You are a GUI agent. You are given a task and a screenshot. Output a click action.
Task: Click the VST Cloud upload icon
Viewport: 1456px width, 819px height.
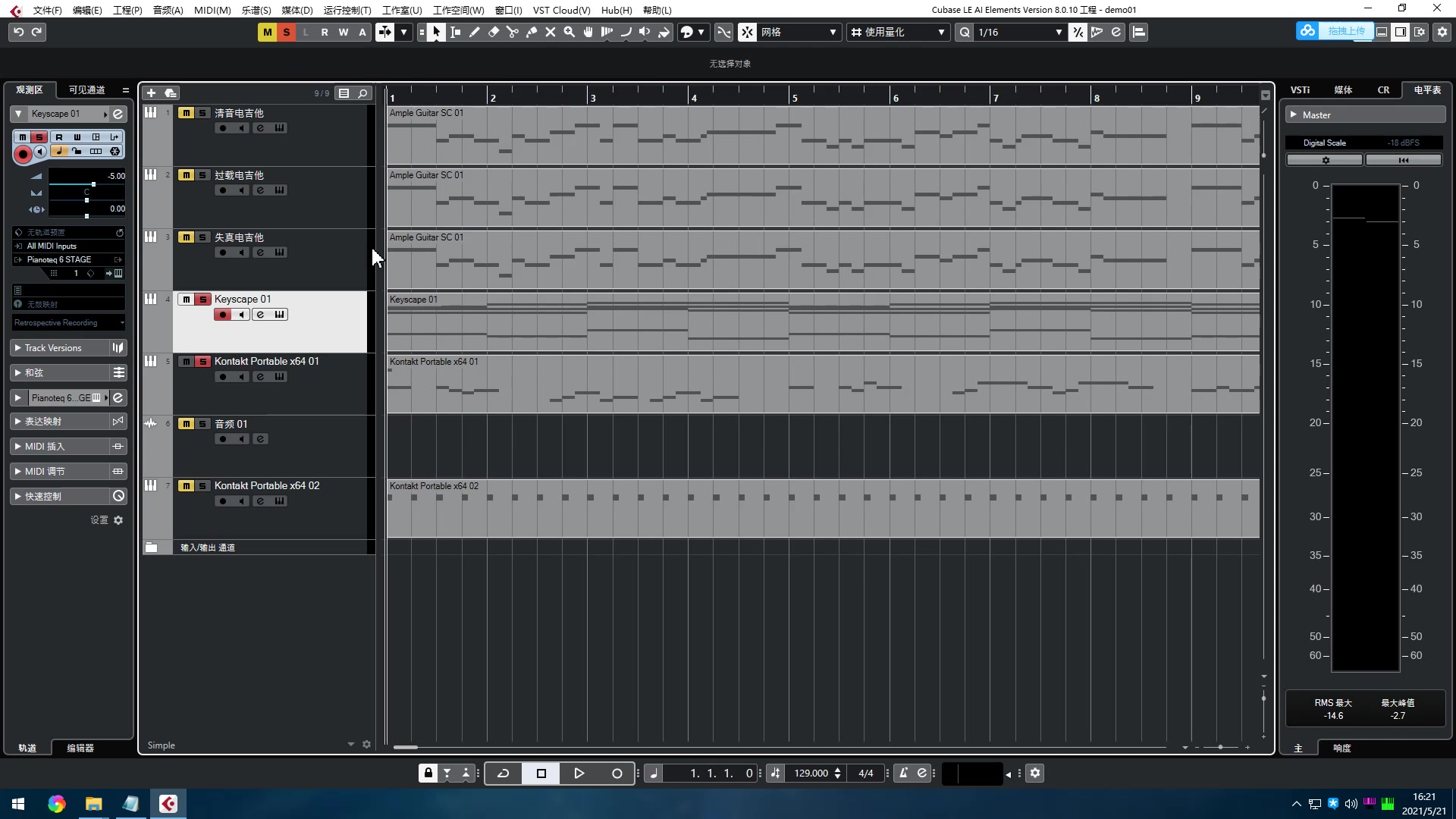1307,31
